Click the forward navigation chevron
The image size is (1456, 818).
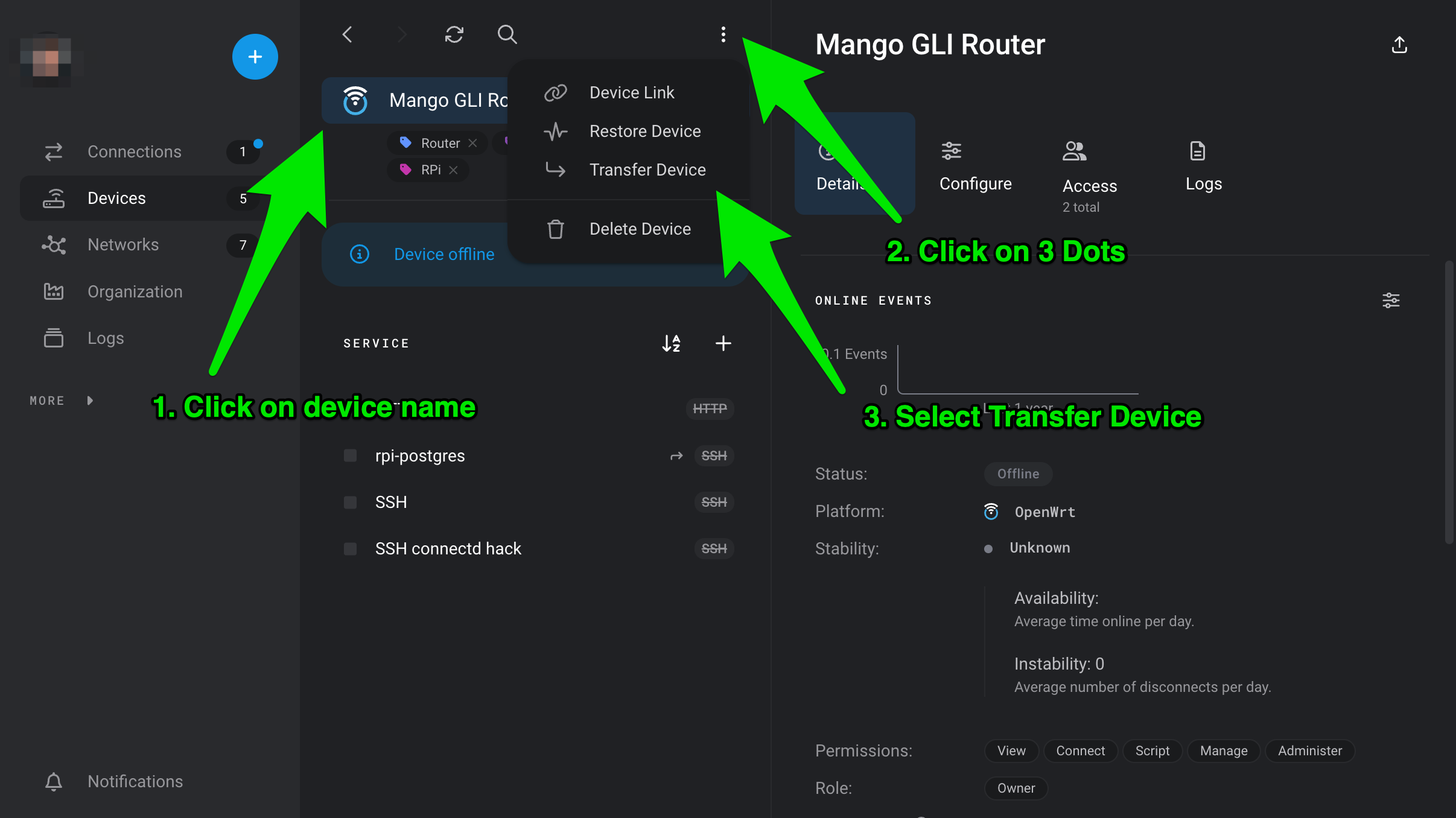[401, 34]
